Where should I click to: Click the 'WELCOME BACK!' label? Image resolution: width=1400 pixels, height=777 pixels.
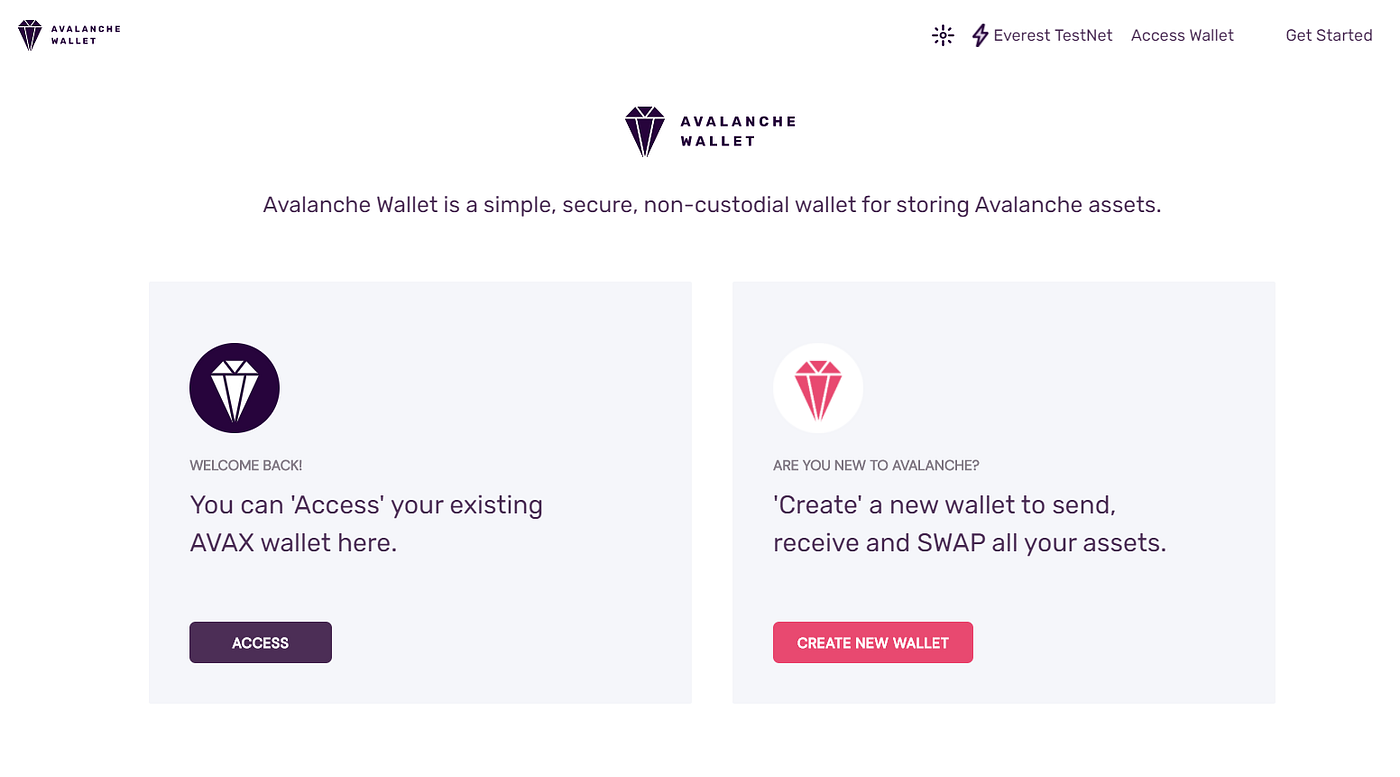click(246, 466)
